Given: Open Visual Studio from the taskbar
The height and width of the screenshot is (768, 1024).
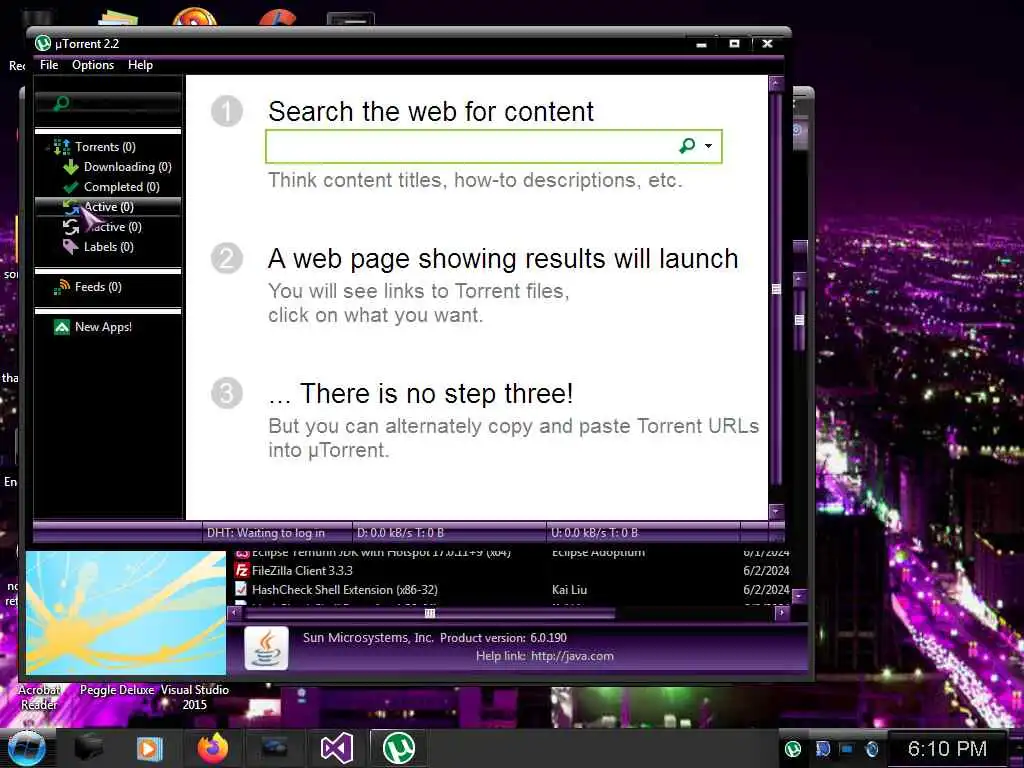Looking at the screenshot, I should pos(337,748).
